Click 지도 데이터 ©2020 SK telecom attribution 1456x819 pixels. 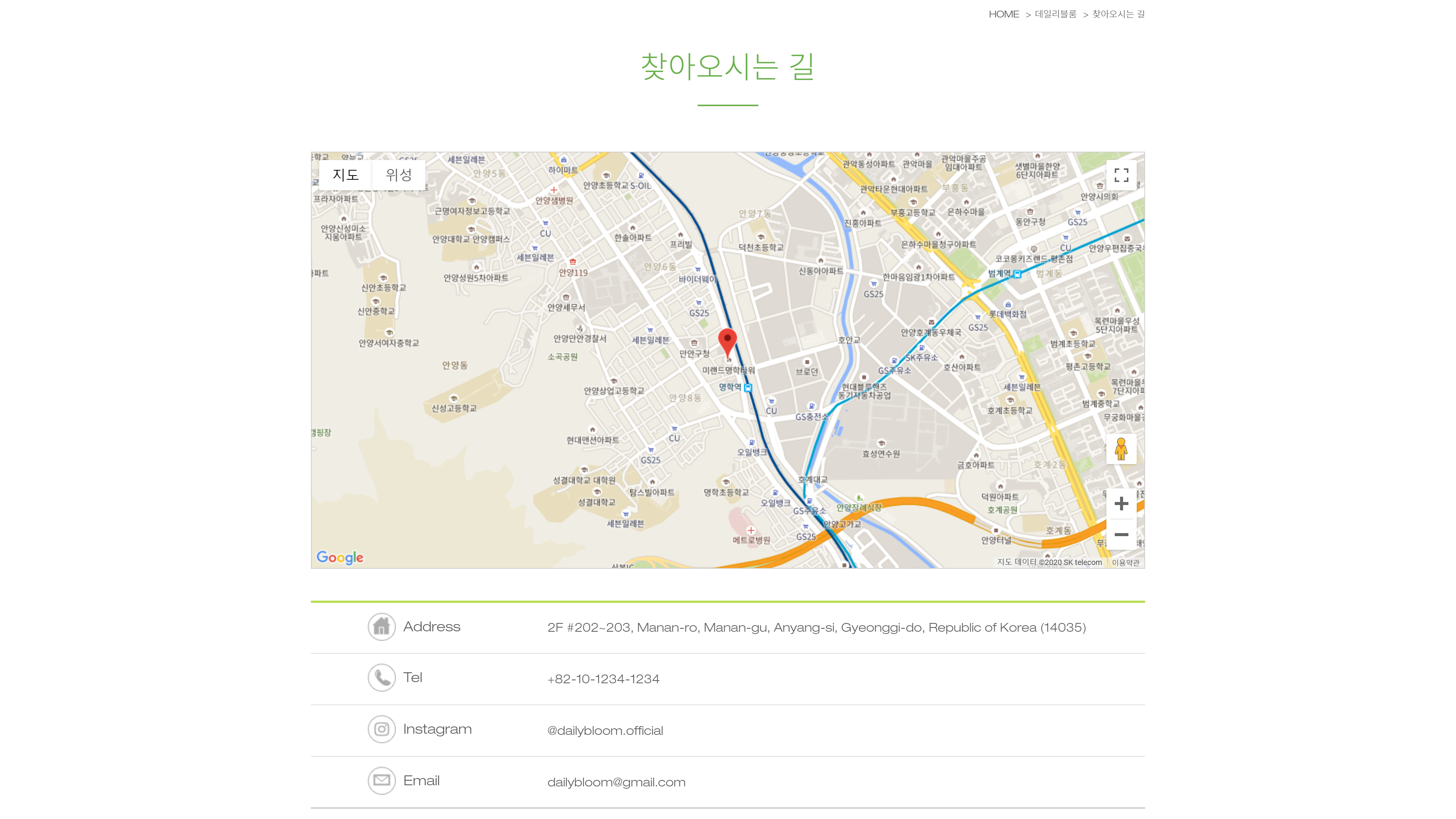tap(1050, 562)
